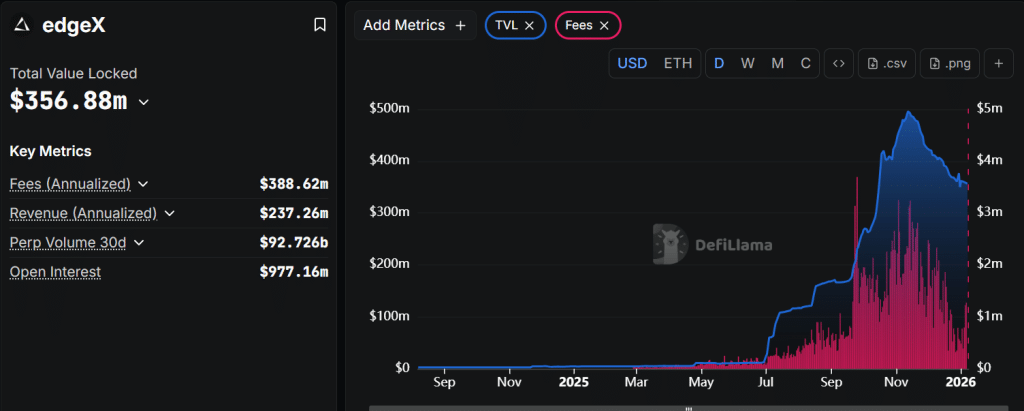1024x411 pixels.
Task: Click the Open Interest metric label
Action: point(55,271)
